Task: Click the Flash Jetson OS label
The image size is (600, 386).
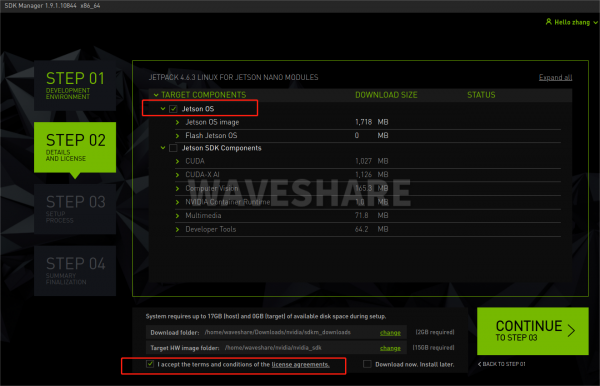Action: [x=211, y=135]
